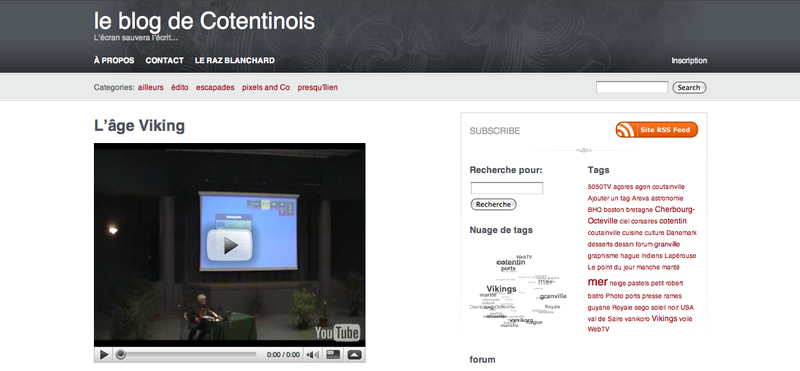Click the Photo tag
This screenshot has height=371, width=800.
[x=615, y=296]
